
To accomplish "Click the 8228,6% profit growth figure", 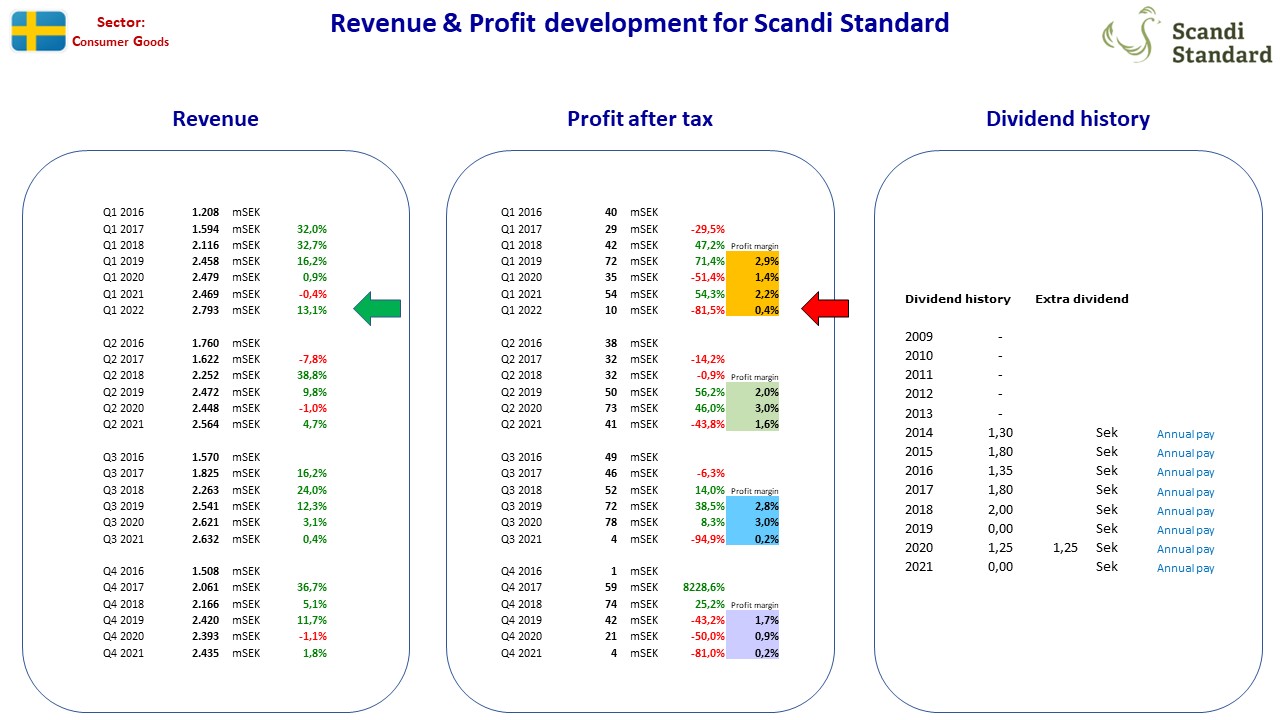I will coord(704,588).
